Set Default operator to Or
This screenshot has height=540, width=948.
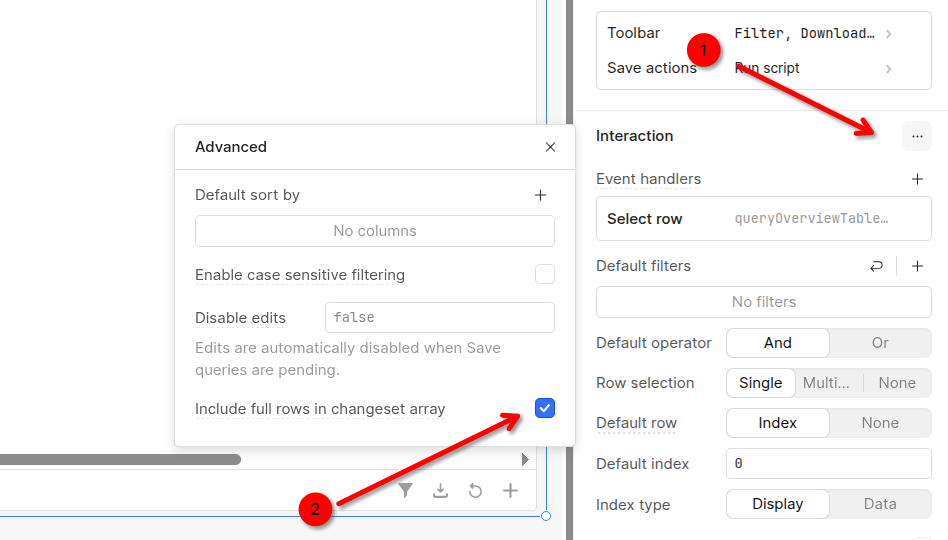(880, 343)
